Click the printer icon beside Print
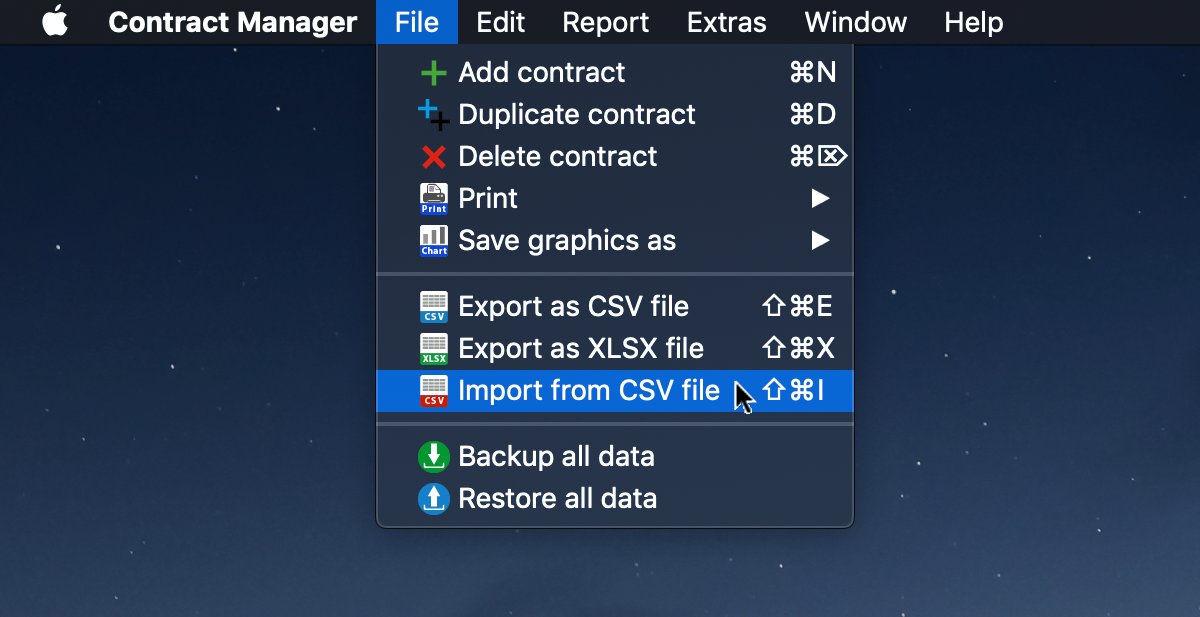 point(434,199)
